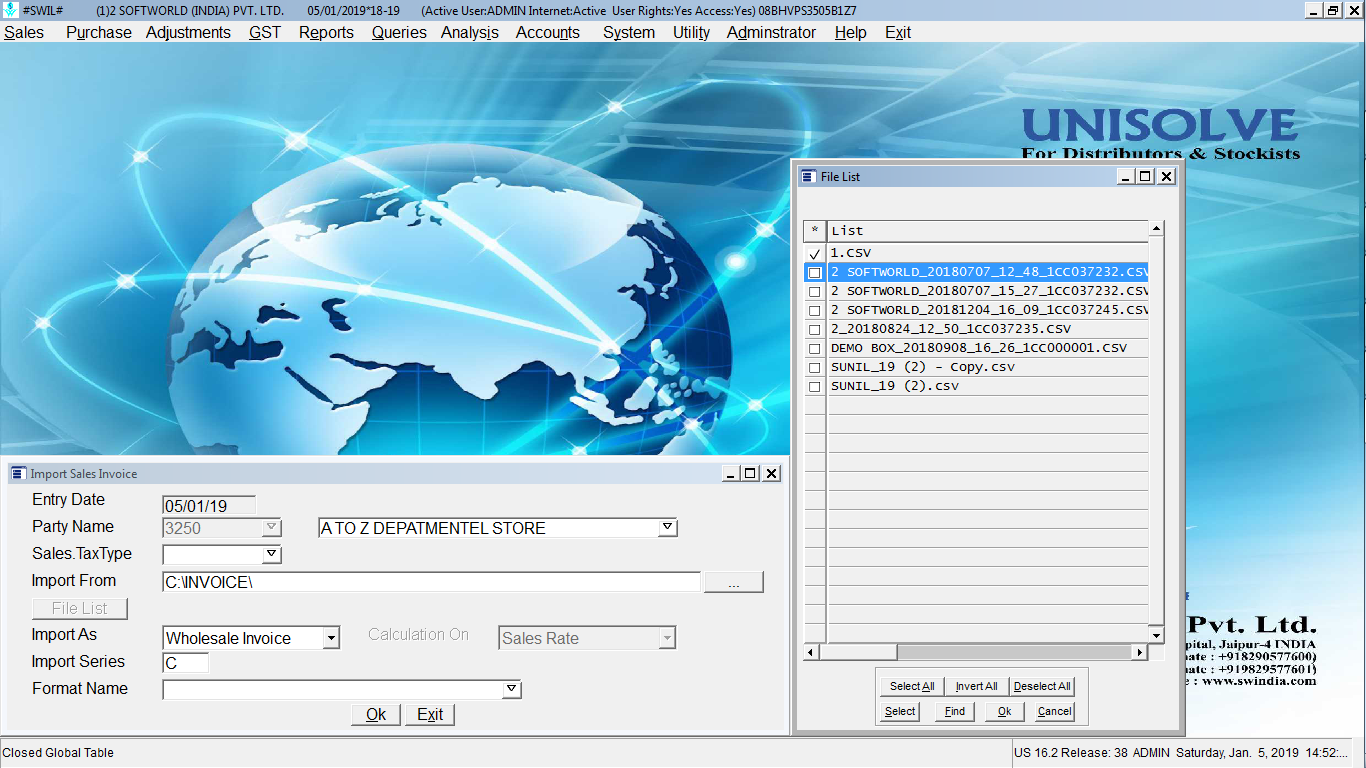
Task: Close the File List window
Action: (1167, 176)
